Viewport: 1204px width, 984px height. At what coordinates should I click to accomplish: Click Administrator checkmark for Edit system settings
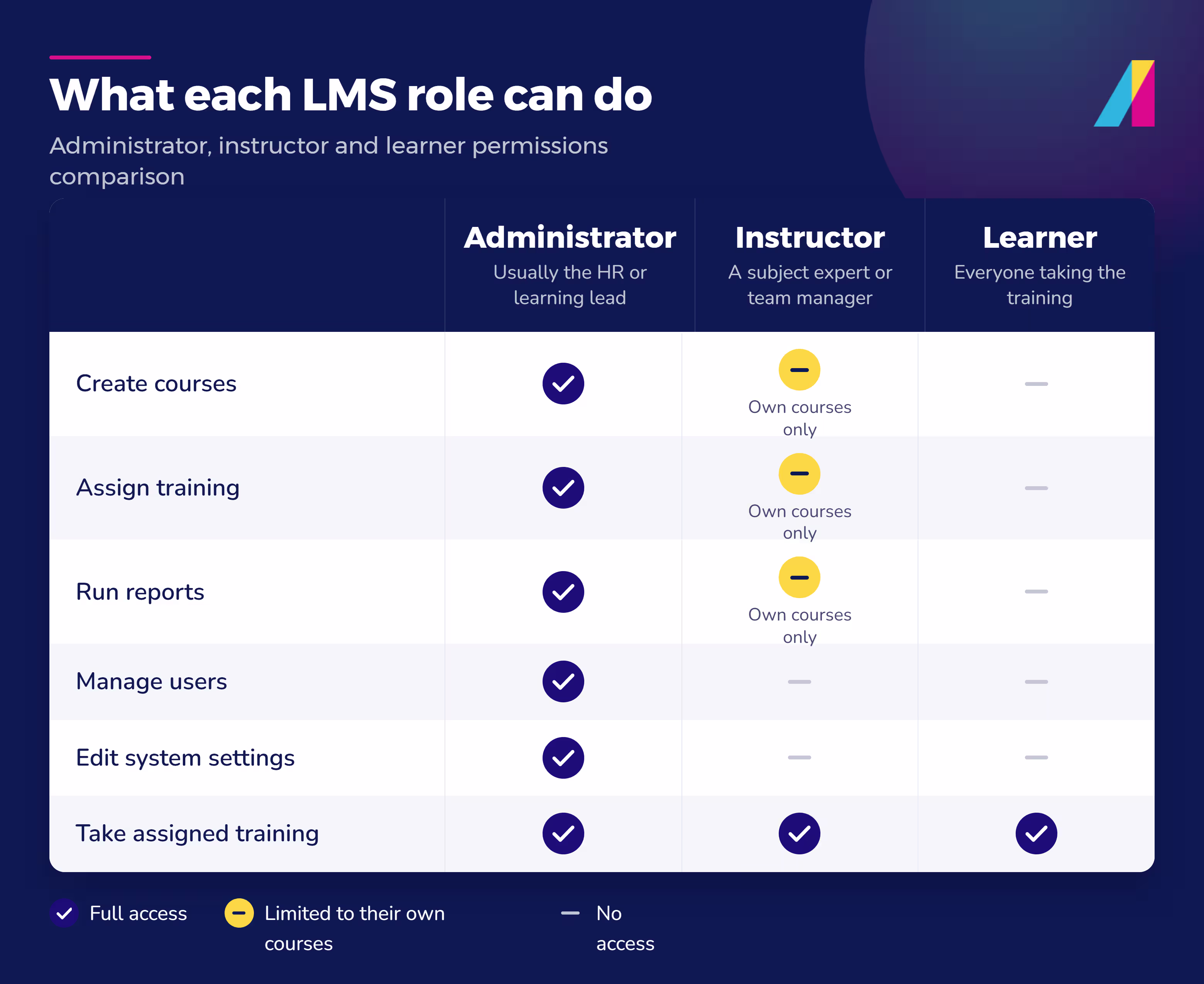click(563, 757)
